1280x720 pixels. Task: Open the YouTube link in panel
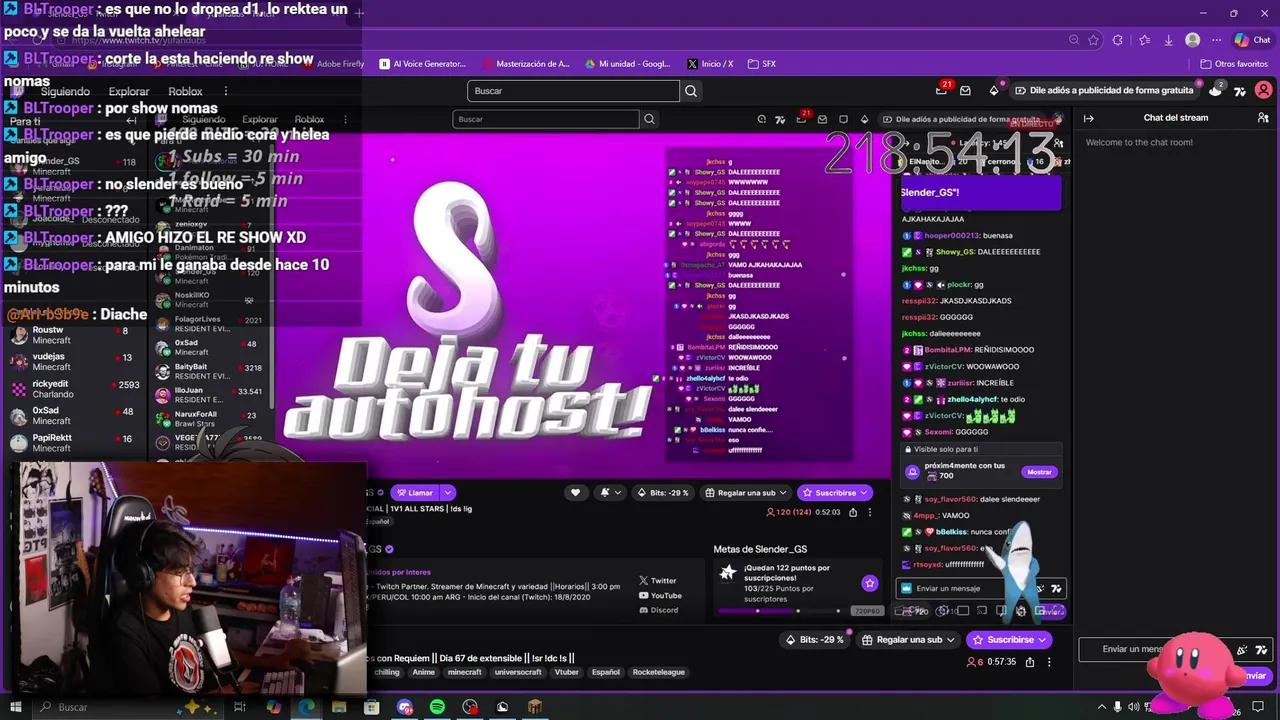(x=660, y=596)
